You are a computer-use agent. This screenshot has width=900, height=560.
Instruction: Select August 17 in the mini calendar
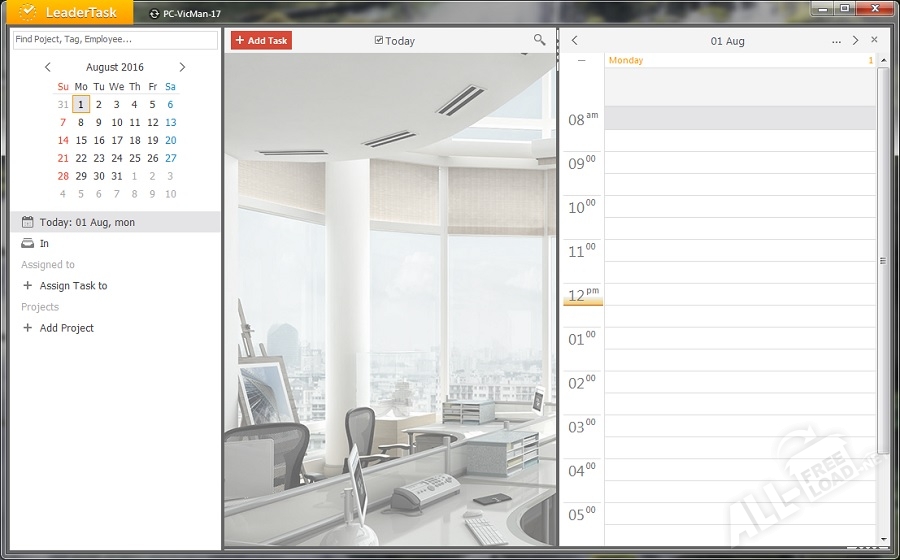pos(117,140)
